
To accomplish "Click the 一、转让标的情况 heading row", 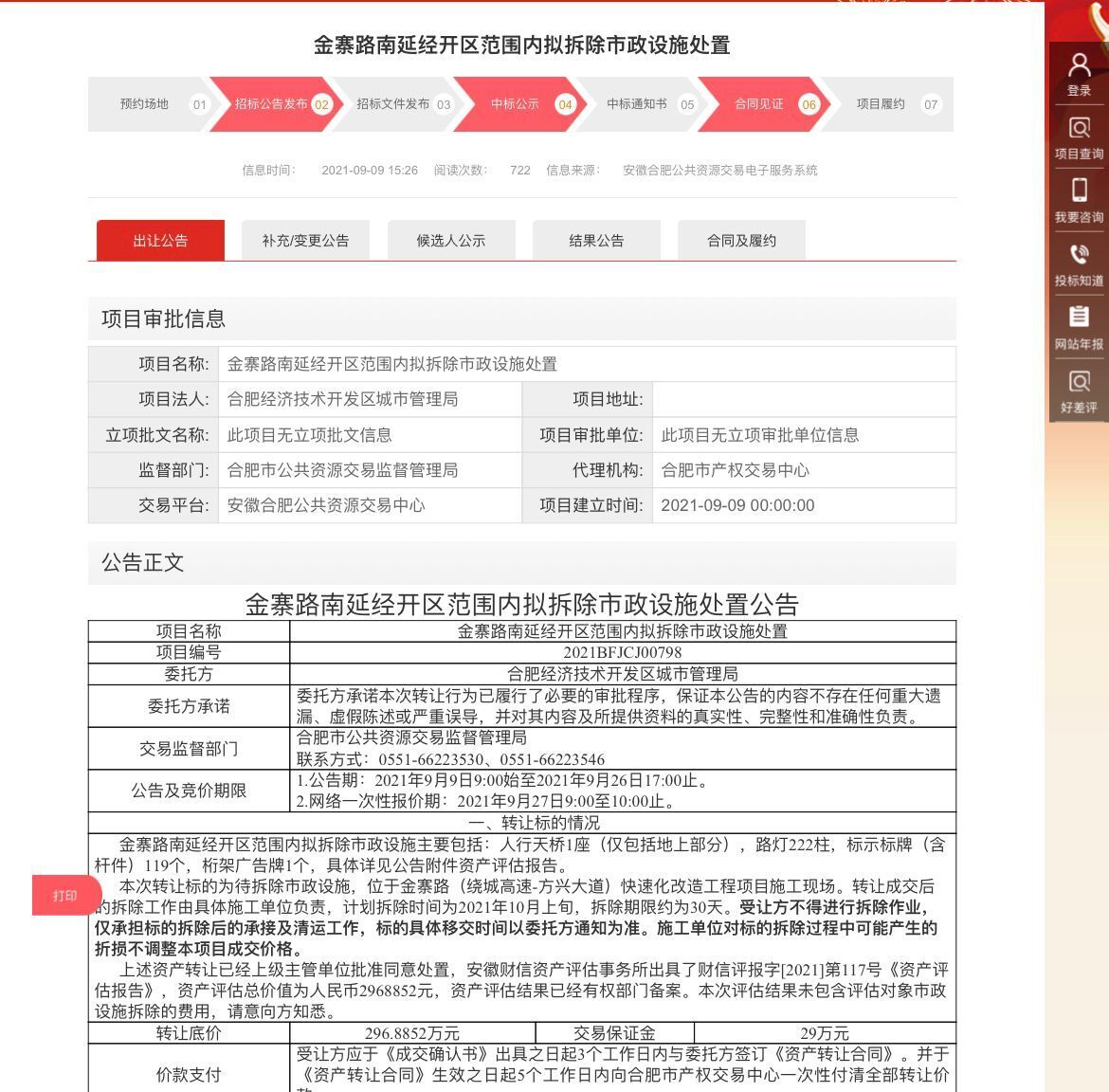I will point(522,823).
